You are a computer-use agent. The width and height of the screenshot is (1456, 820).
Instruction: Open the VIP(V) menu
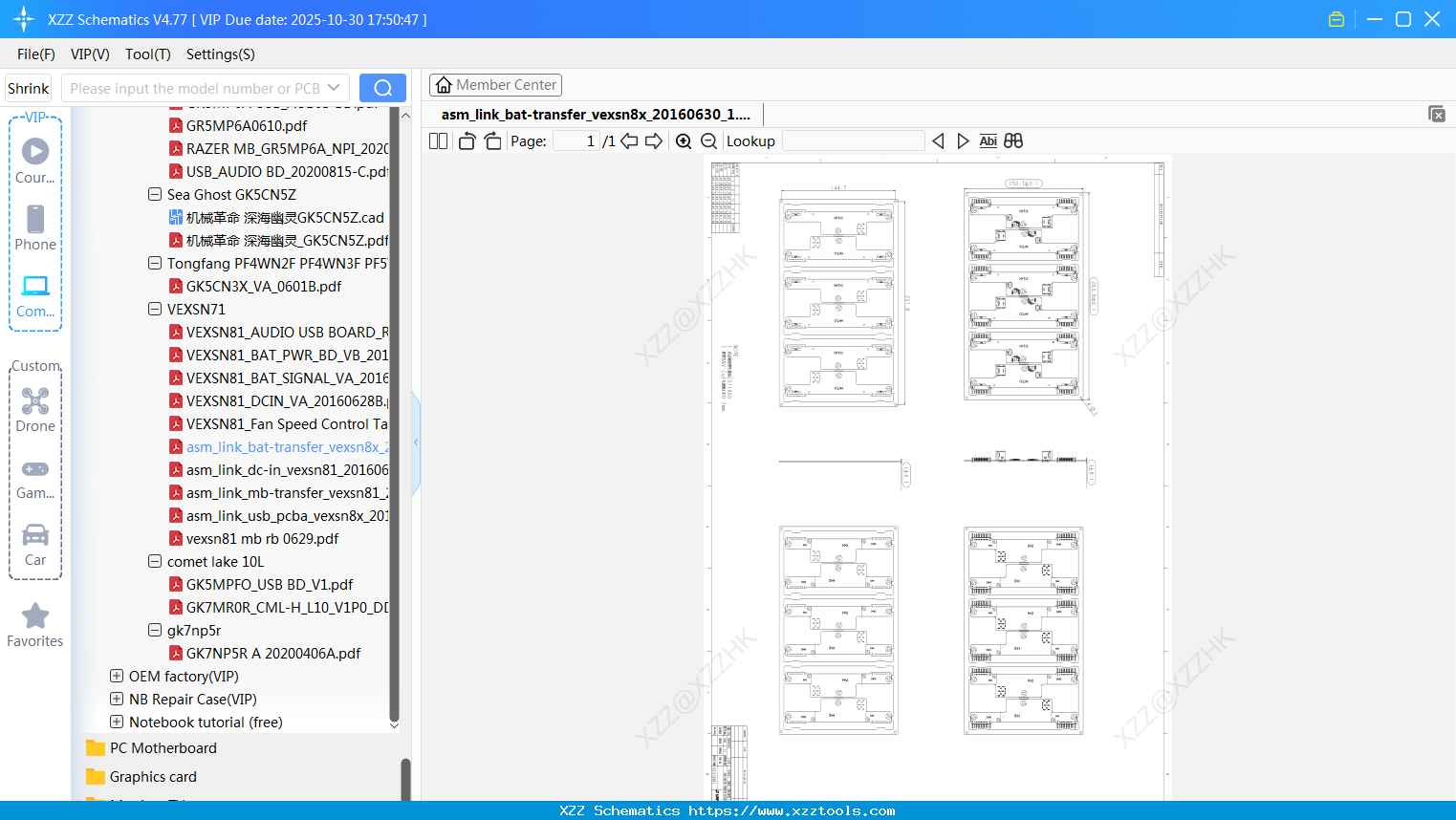pyautogui.click(x=90, y=54)
